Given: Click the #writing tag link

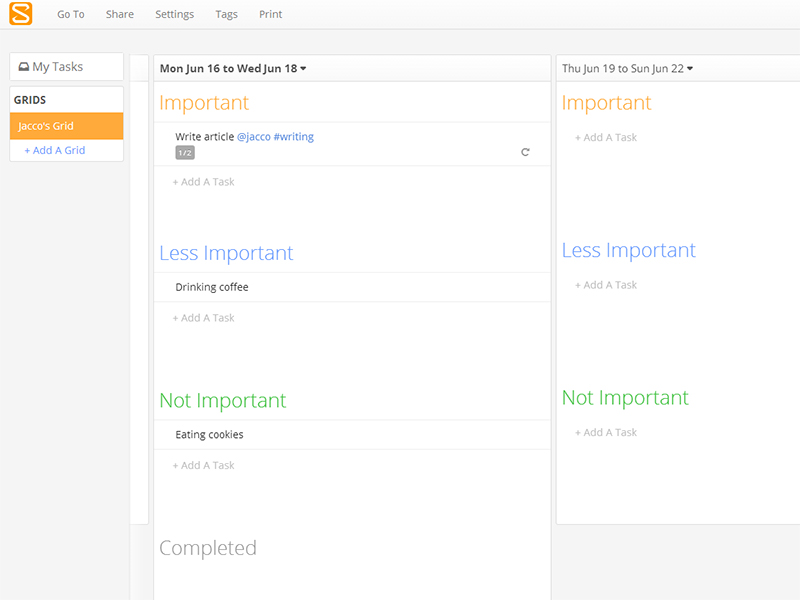Looking at the screenshot, I should click(294, 137).
